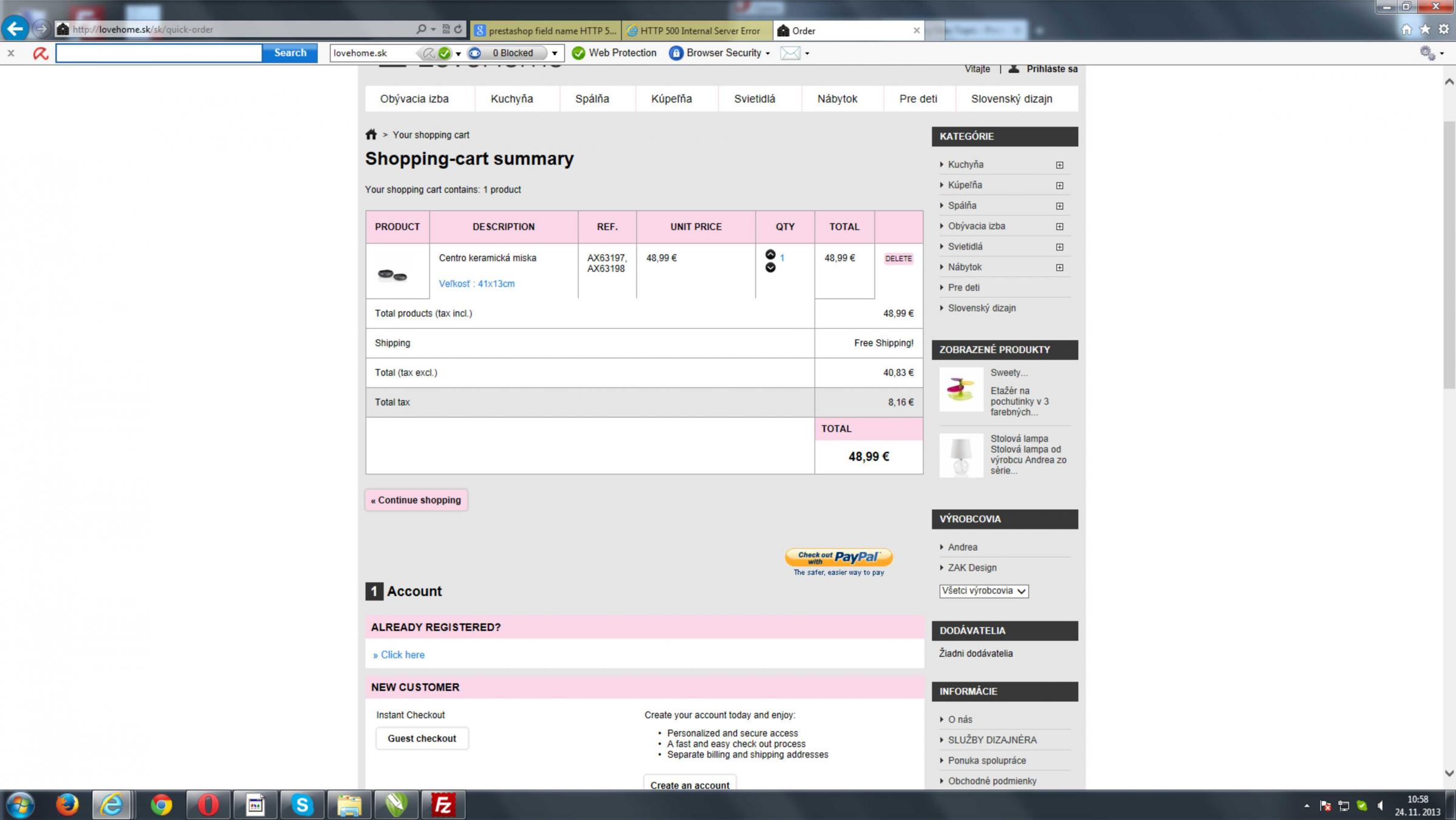Screen dimensions: 1456x820
Task: Click the page refresh icon
Action: coord(458,29)
